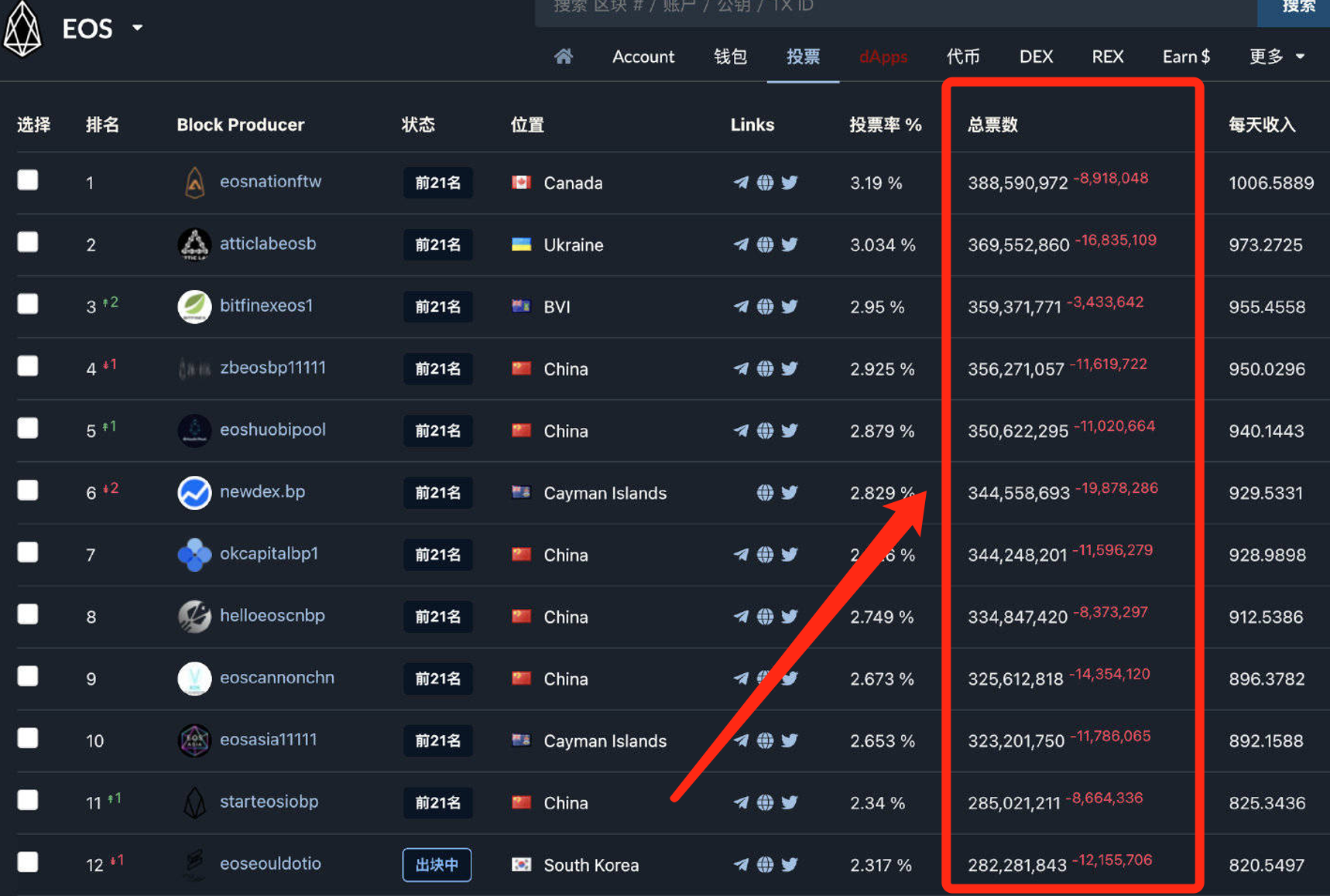Open bitfinexeos1's Twitter icon
Viewport: 1330px width, 896px height.
point(790,306)
